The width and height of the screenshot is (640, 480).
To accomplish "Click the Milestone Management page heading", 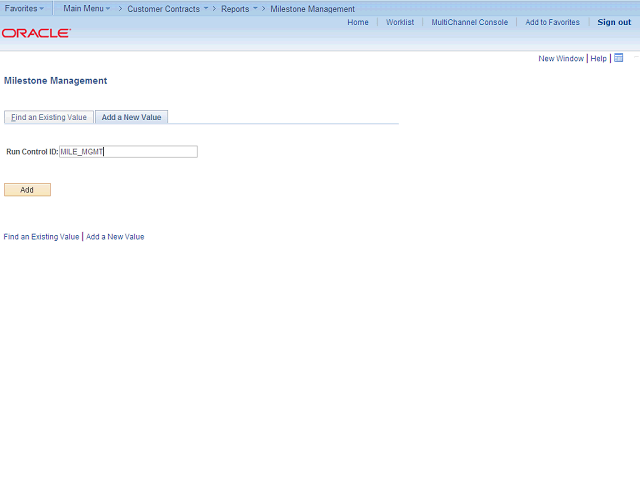I will 56,81.
